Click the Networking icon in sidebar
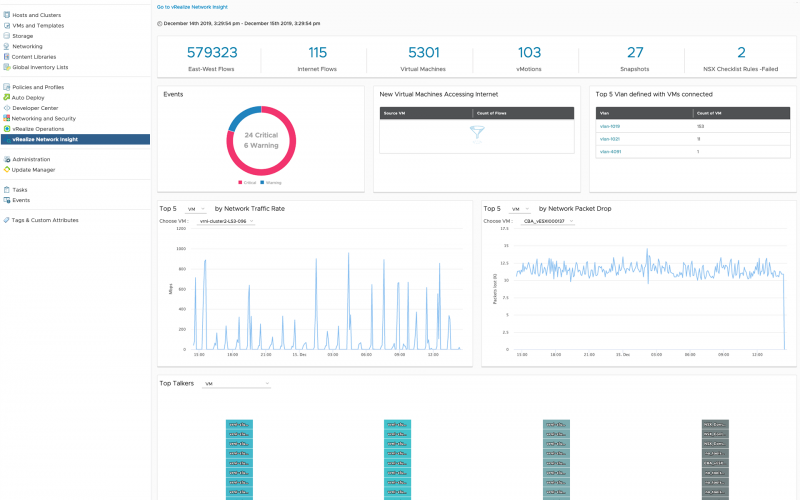The height and width of the screenshot is (500, 800). click(x=7, y=46)
